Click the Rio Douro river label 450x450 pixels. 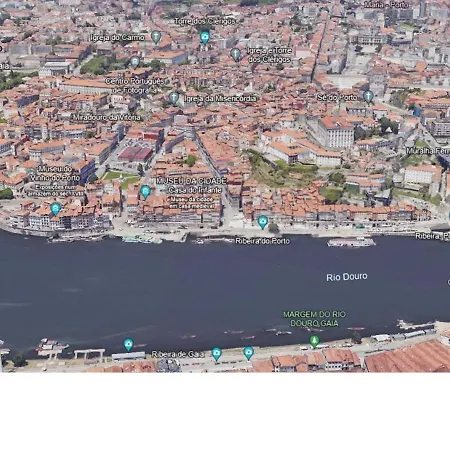click(x=347, y=277)
